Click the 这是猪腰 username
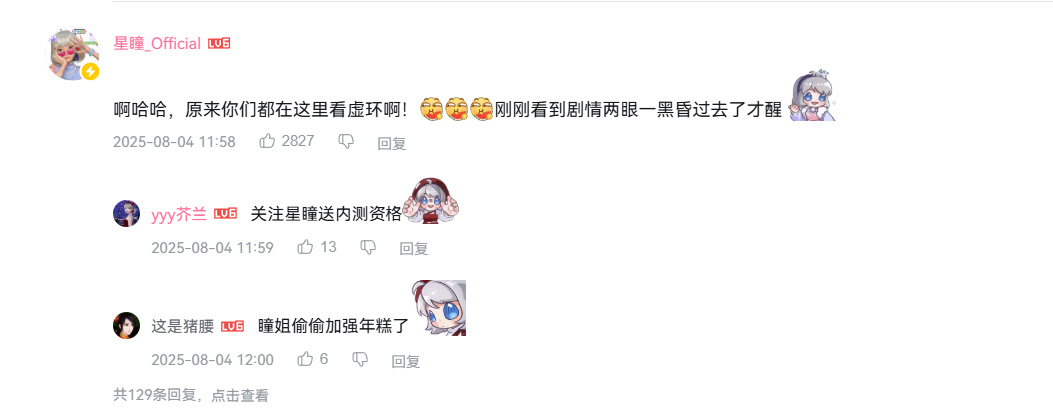1053x414 pixels. click(183, 327)
